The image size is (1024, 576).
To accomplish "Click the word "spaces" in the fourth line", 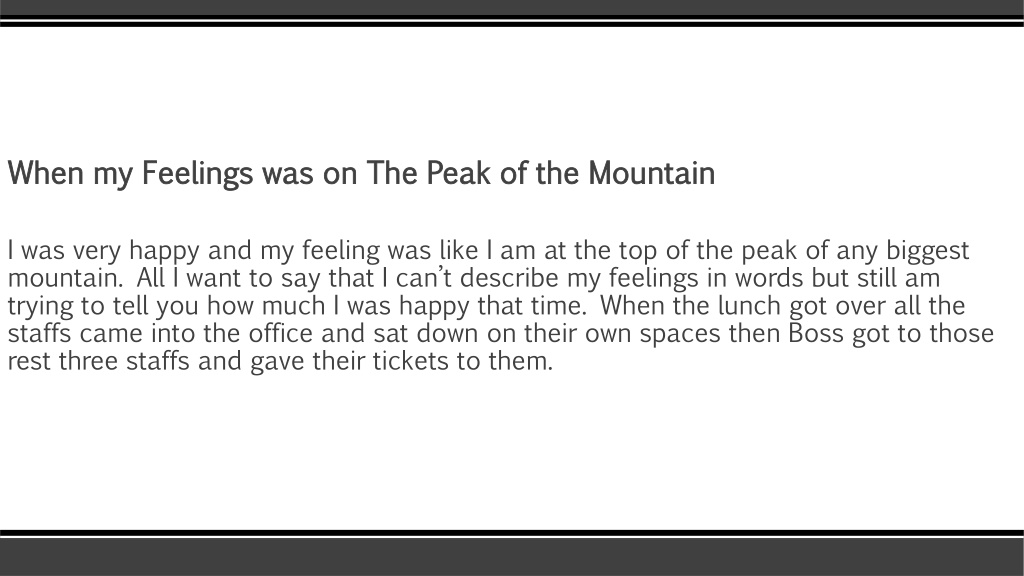I will [680, 334].
